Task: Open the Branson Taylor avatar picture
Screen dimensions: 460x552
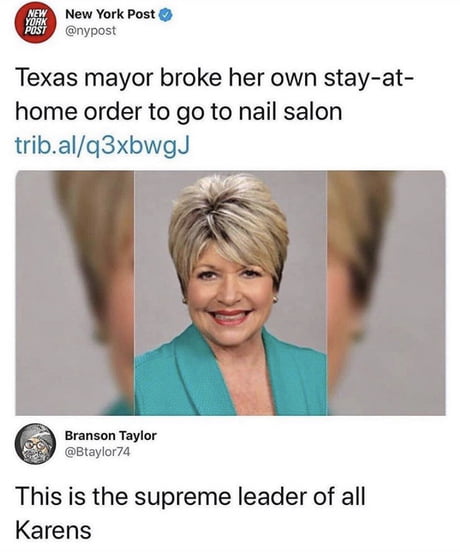Action: (35, 444)
